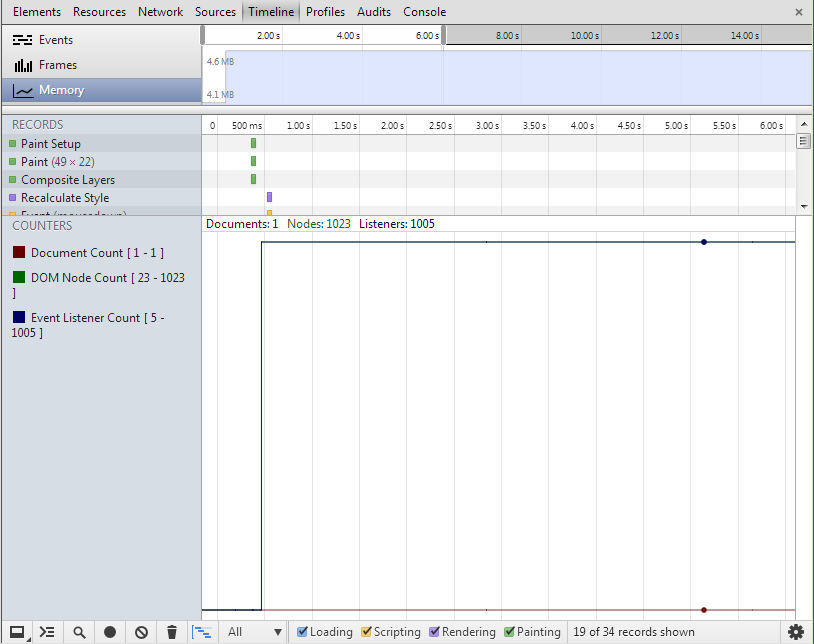Click the Events view icon
This screenshot has height=644, width=814.
pyautogui.click(x=22, y=40)
